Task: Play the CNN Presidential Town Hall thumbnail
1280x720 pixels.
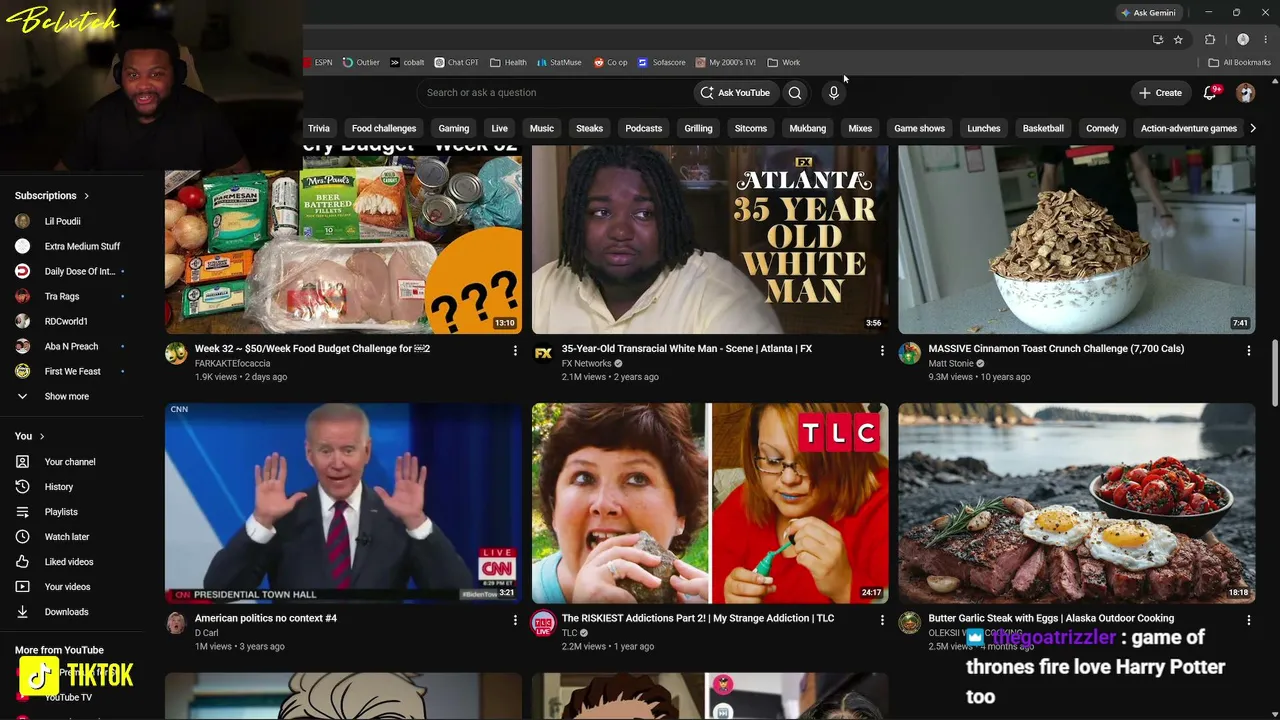Action: [343, 503]
